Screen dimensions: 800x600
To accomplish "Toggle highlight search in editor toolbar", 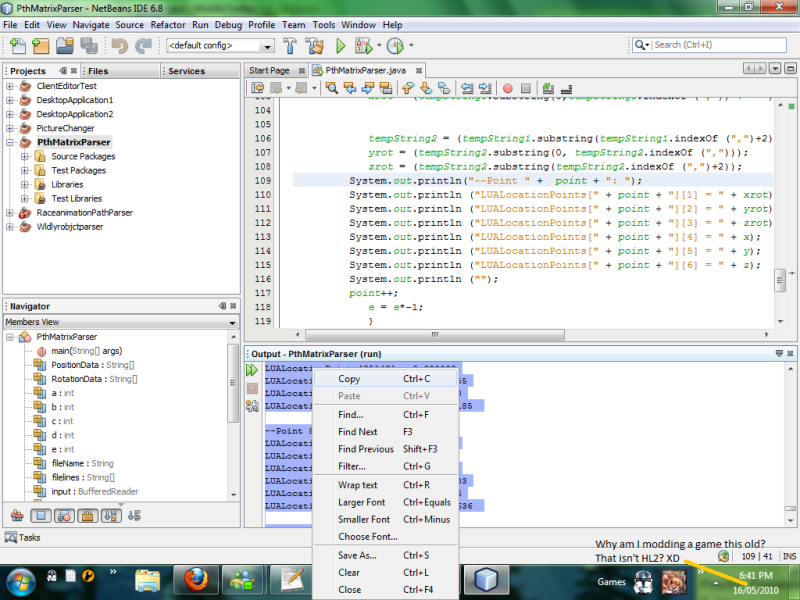I will (386, 88).
